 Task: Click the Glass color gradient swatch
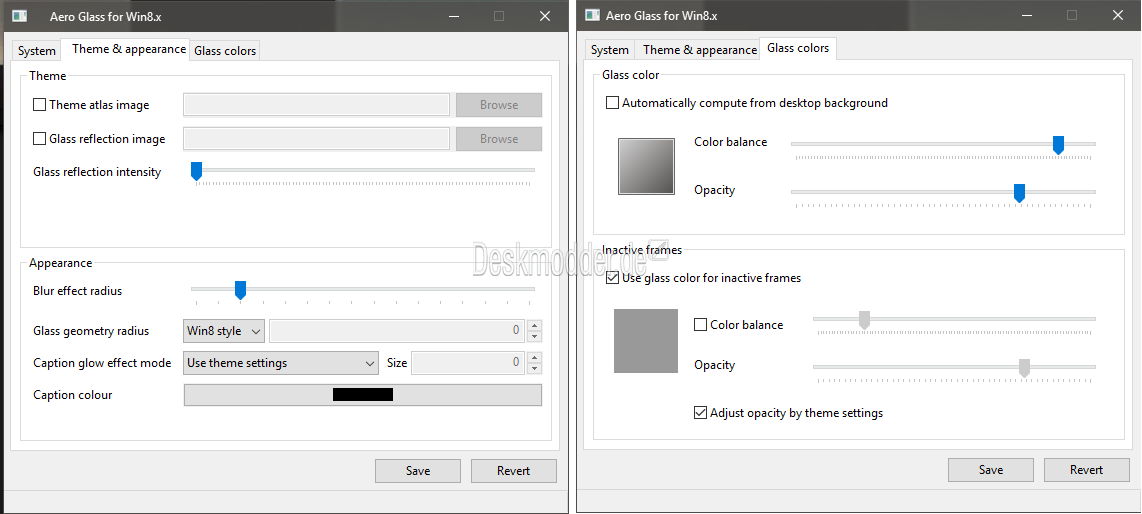(647, 167)
